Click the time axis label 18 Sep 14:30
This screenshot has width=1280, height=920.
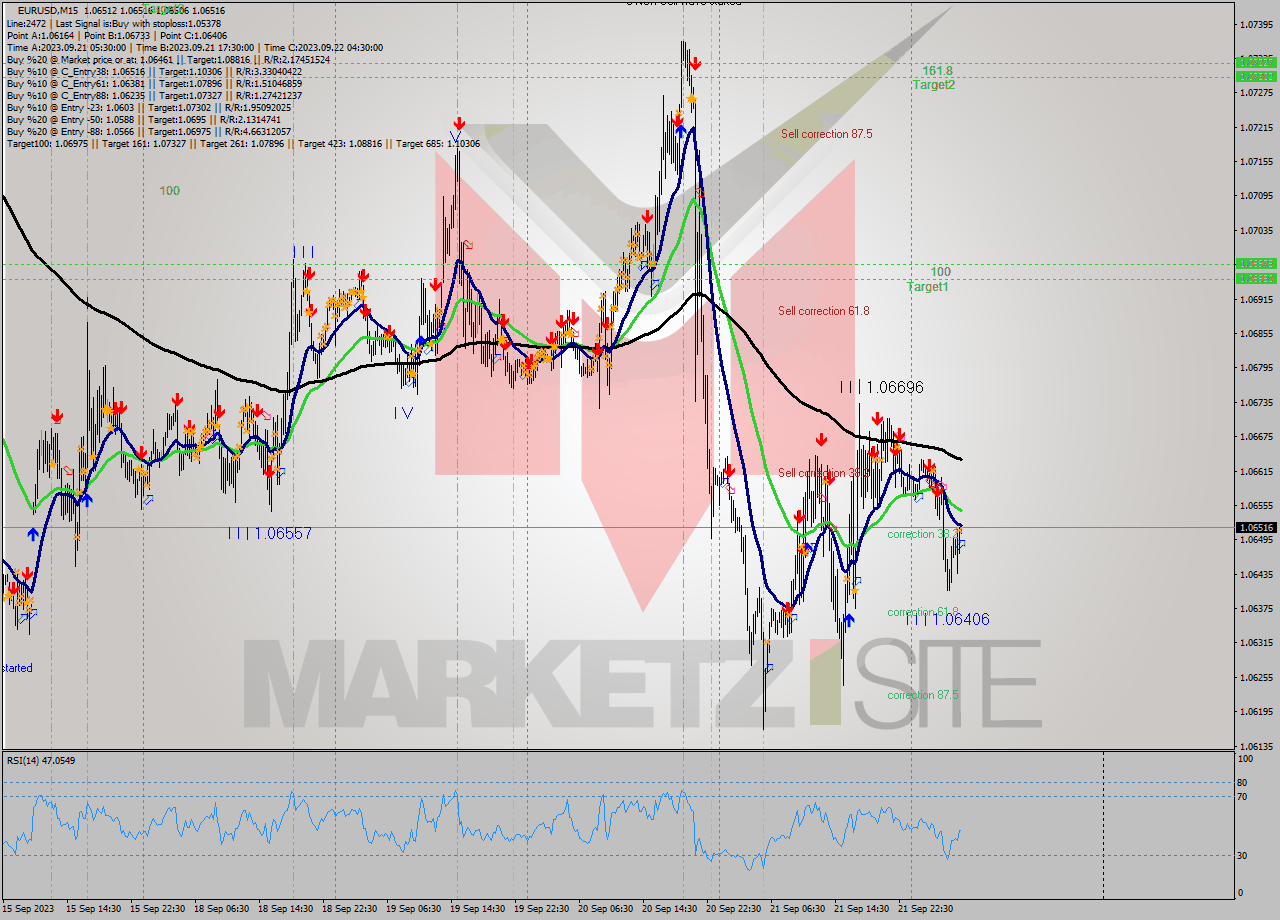[x=286, y=909]
